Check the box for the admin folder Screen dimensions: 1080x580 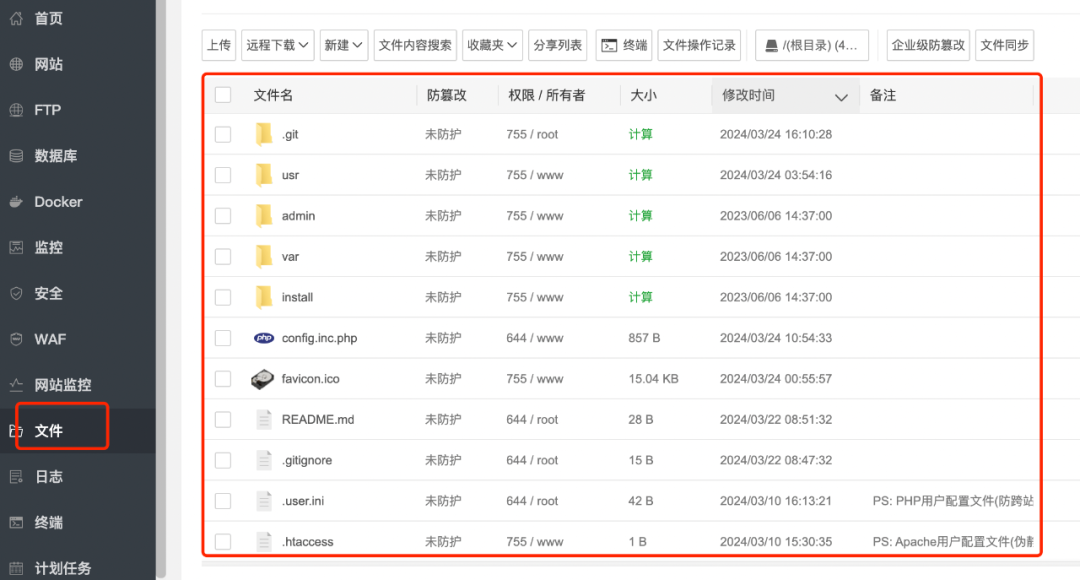tap(223, 216)
